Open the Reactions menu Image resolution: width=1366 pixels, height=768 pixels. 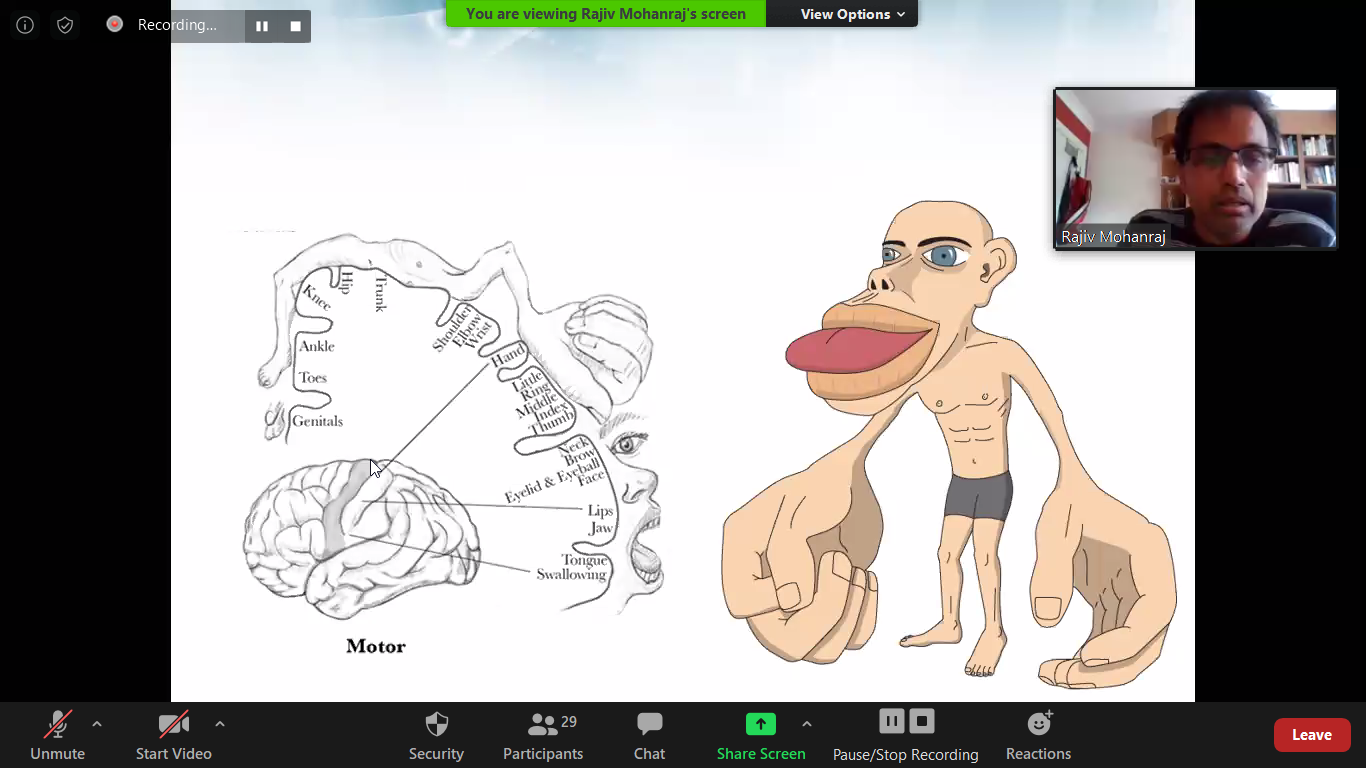[x=1038, y=735]
